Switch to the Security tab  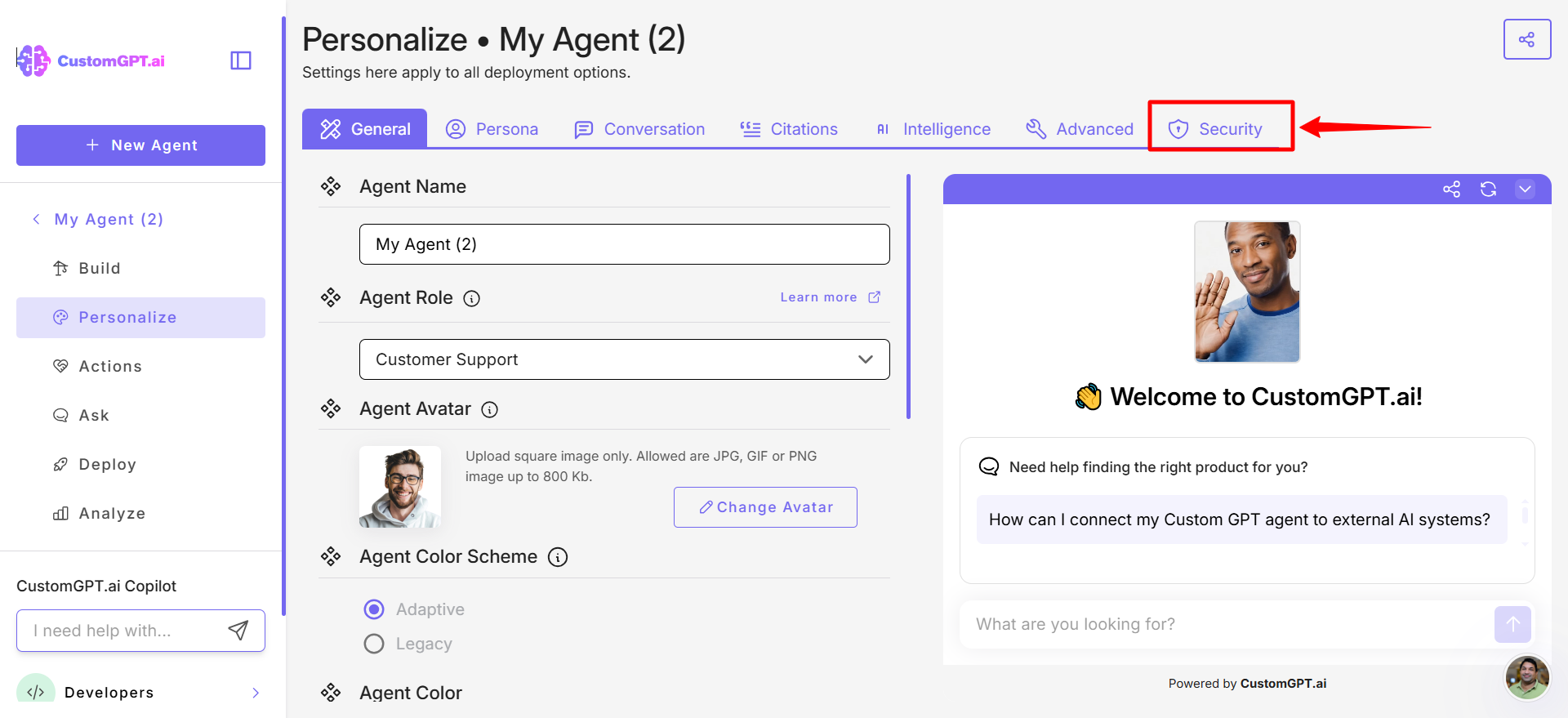coord(1215,129)
